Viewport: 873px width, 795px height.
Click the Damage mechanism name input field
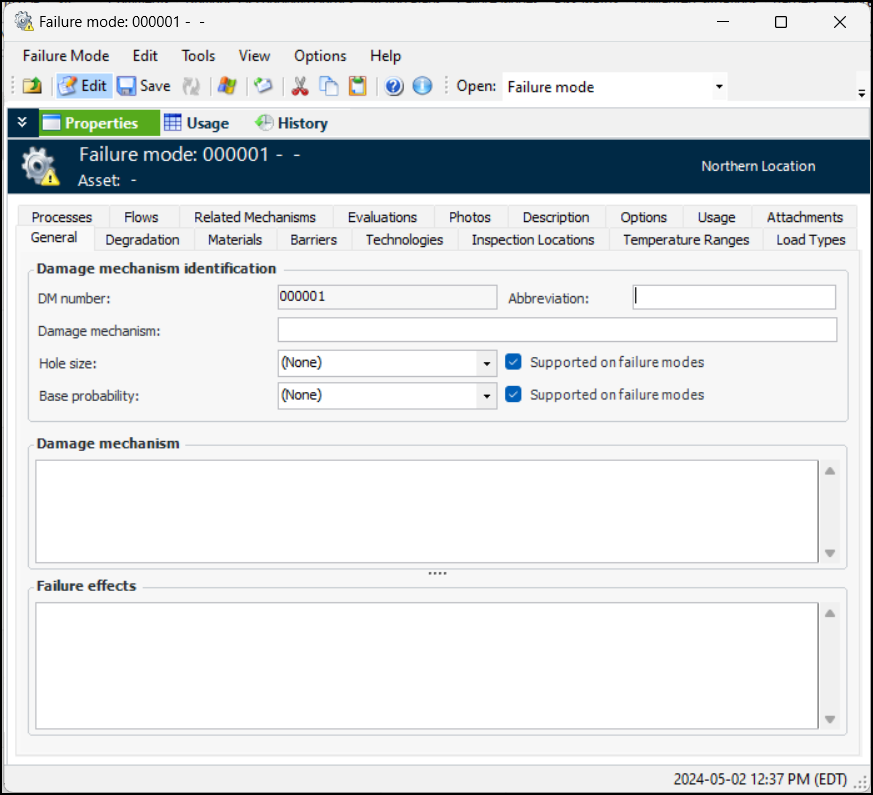click(557, 330)
